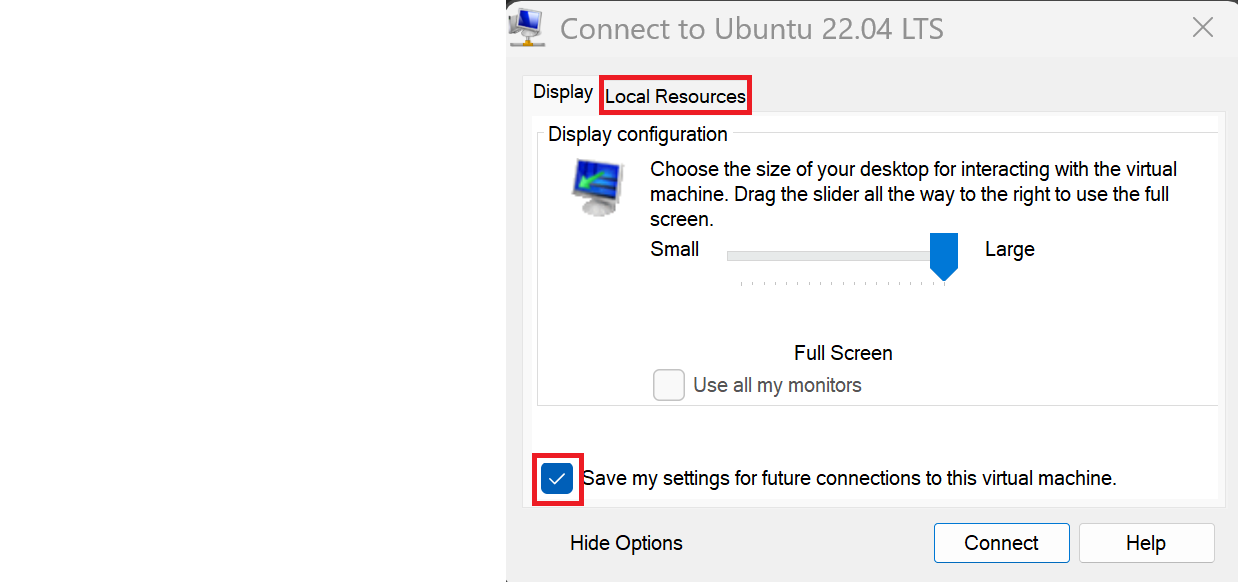The height and width of the screenshot is (582, 1240).
Task: Enable the Use all my monitors checkbox
Action: [669, 385]
